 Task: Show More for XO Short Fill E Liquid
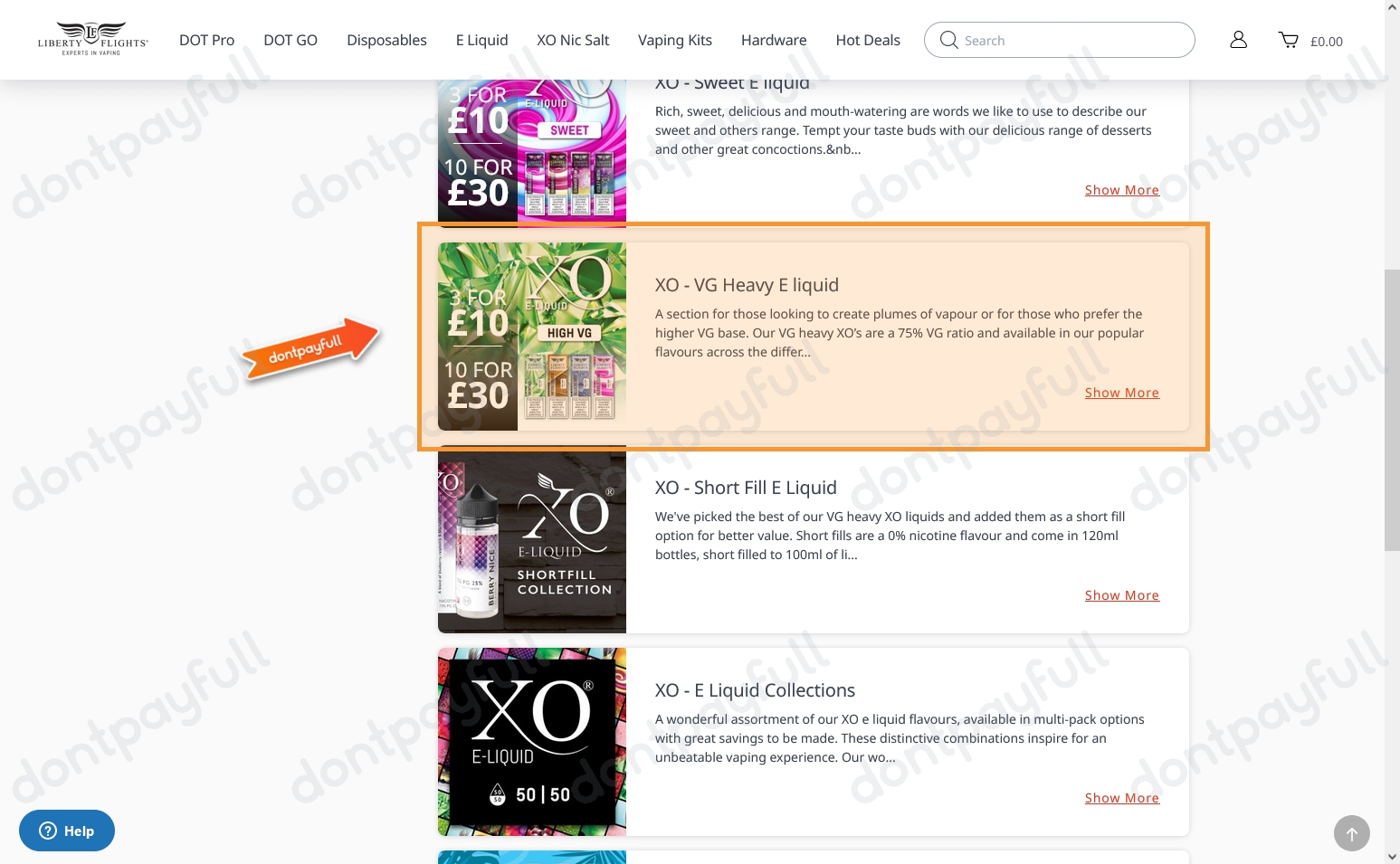coord(1122,595)
